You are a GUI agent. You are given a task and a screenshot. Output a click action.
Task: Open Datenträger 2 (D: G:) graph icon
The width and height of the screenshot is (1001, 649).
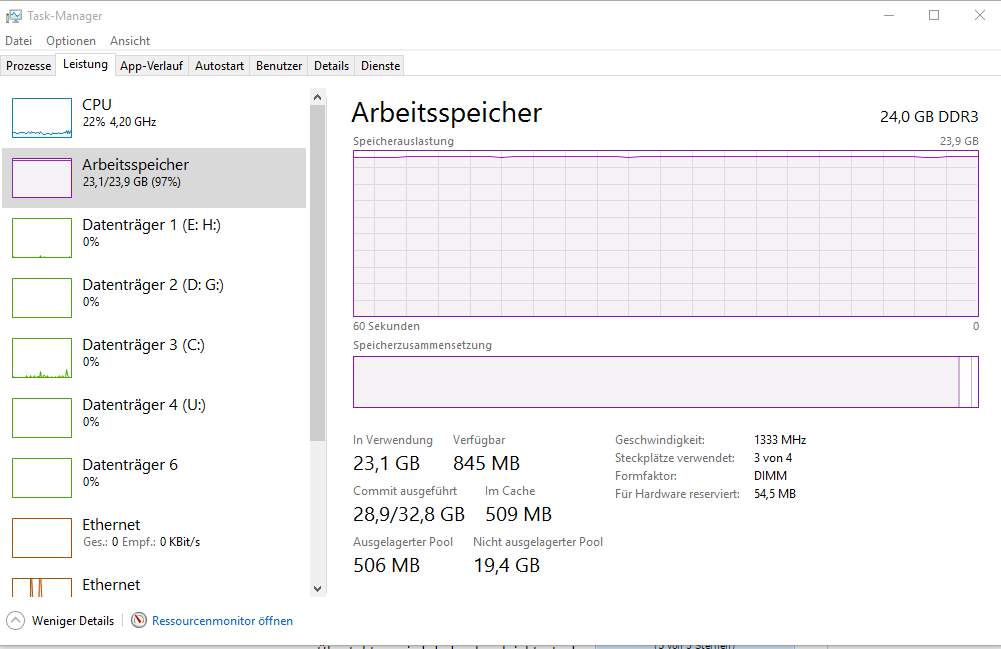42,298
